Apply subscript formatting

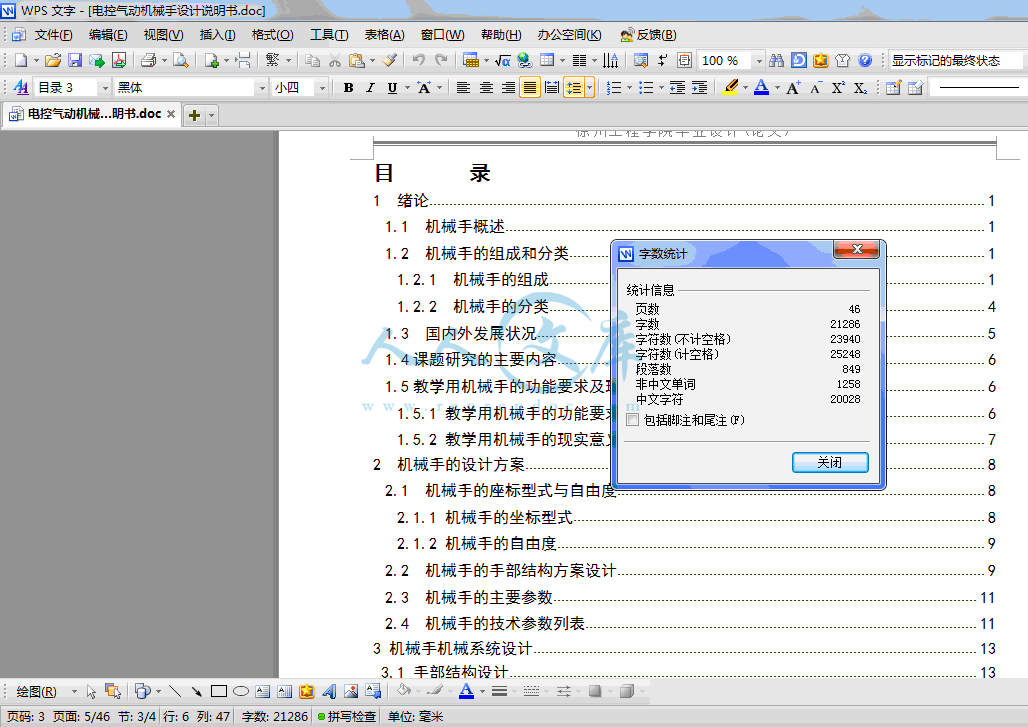click(860, 87)
